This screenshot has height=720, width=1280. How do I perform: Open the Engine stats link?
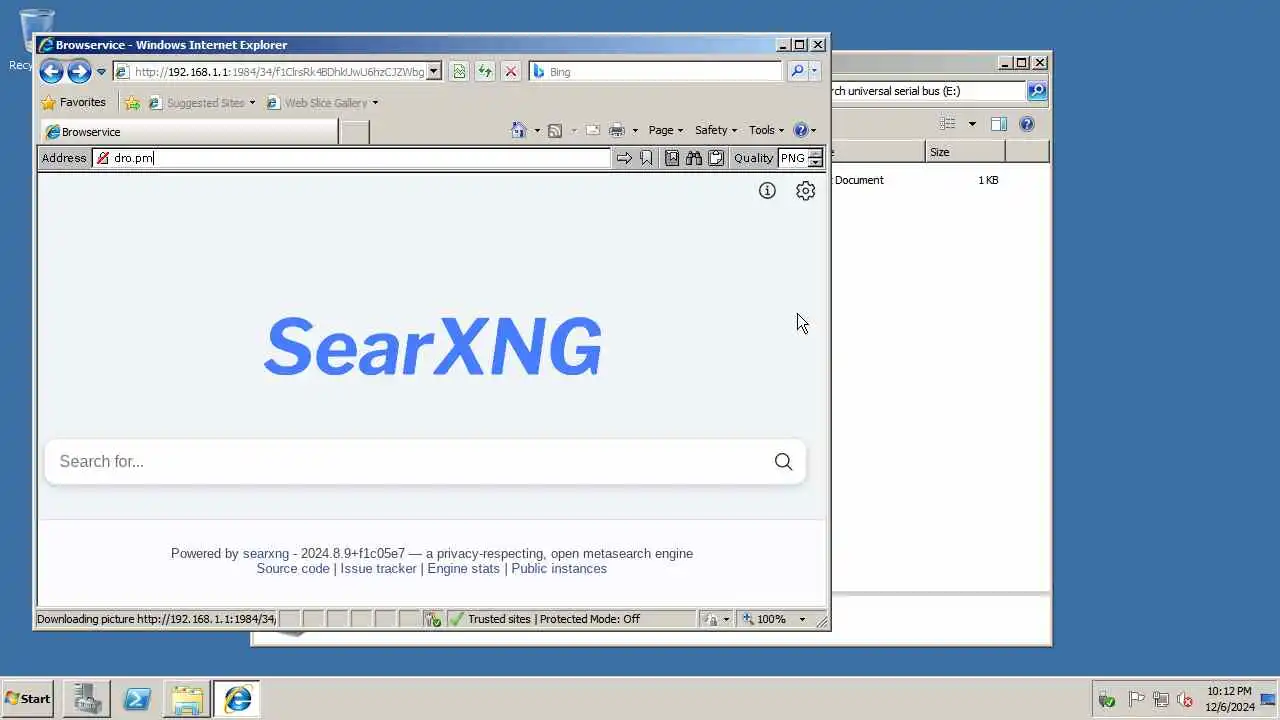463,568
